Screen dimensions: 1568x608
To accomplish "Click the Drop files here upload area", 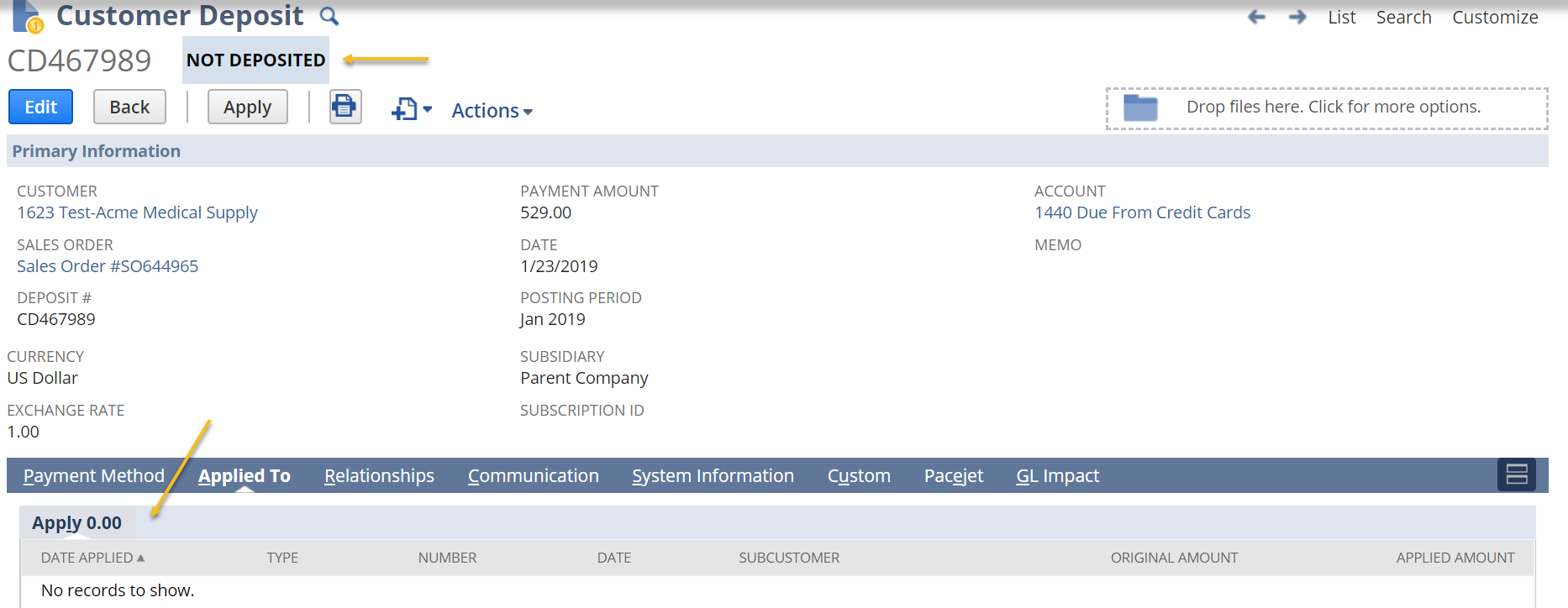I will [1333, 107].
